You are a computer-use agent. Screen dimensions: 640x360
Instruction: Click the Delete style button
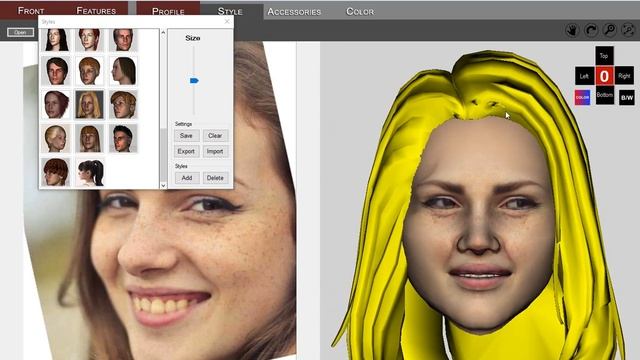(x=215, y=178)
